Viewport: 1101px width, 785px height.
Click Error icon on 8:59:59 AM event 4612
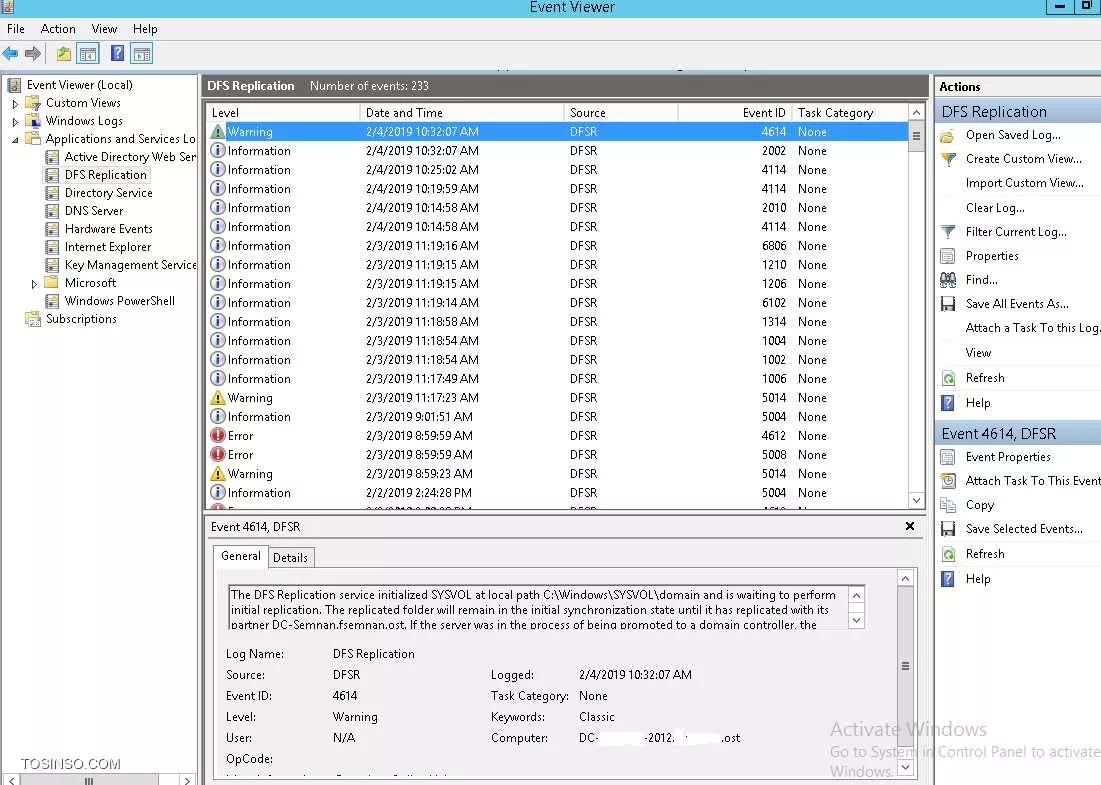pos(218,435)
